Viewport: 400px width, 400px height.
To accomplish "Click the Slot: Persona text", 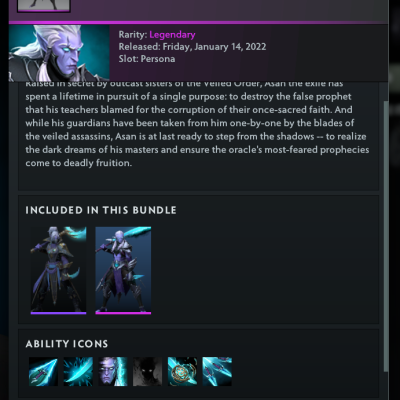I will 147,59.
